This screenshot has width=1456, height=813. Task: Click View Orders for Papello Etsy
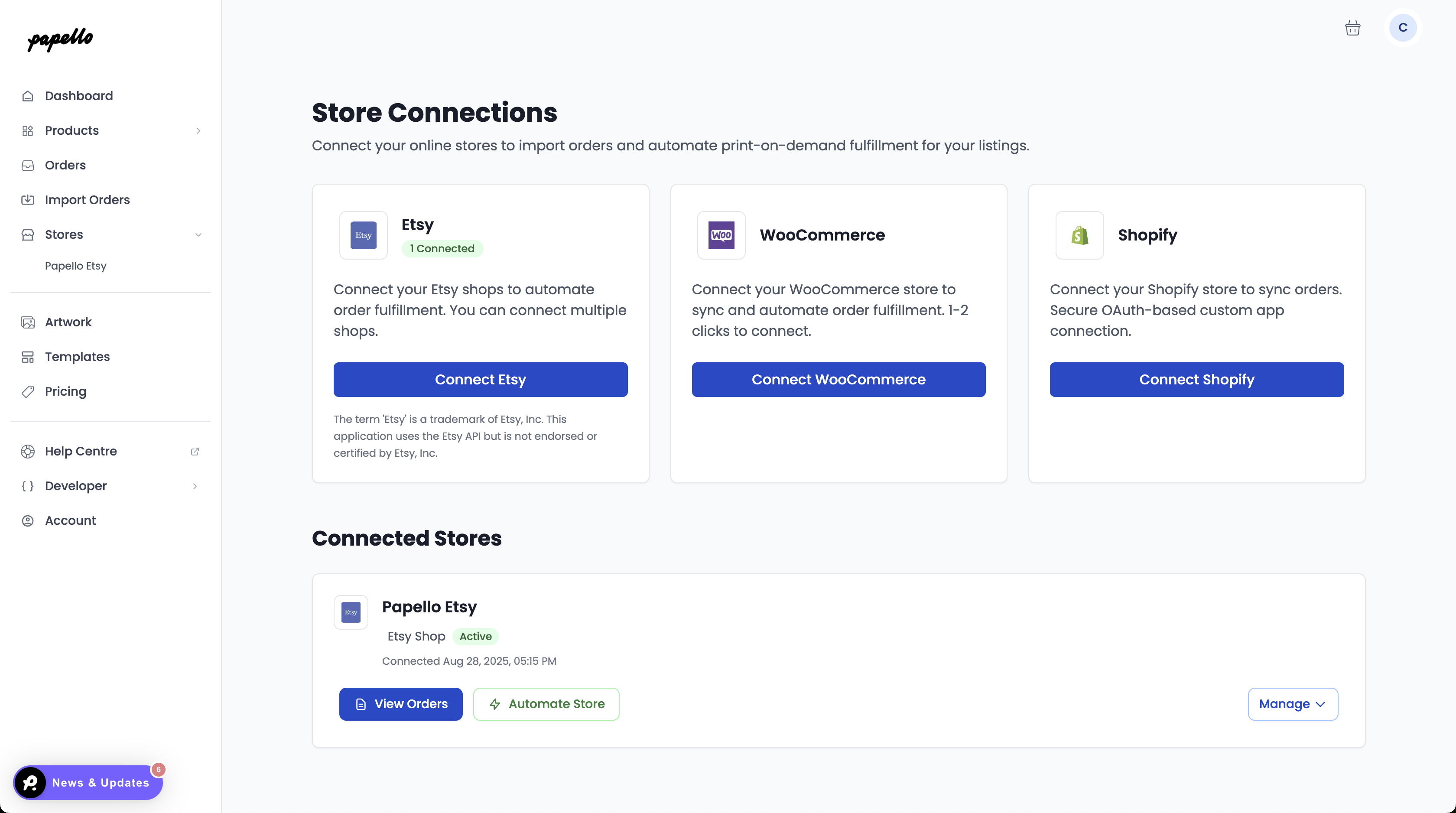(x=401, y=705)
